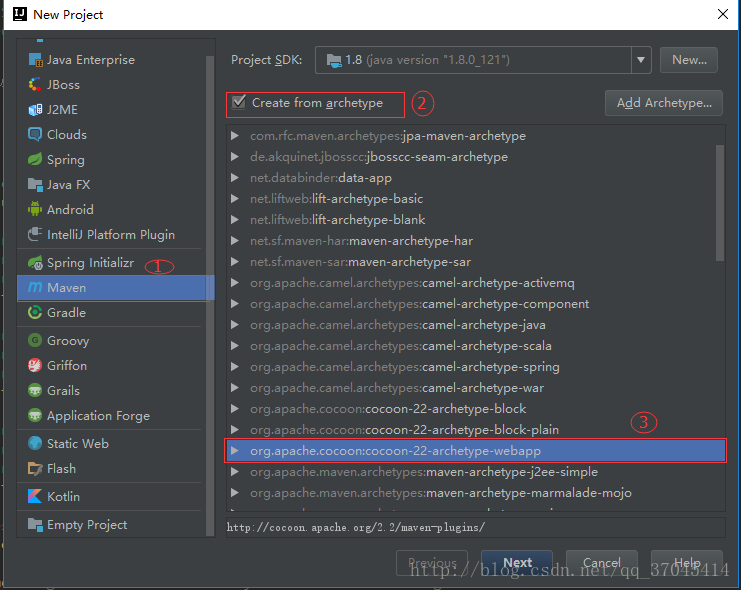The image size is (741, 590).
Task: Click the Java Enterprise icon
Action: click(35, 60)
